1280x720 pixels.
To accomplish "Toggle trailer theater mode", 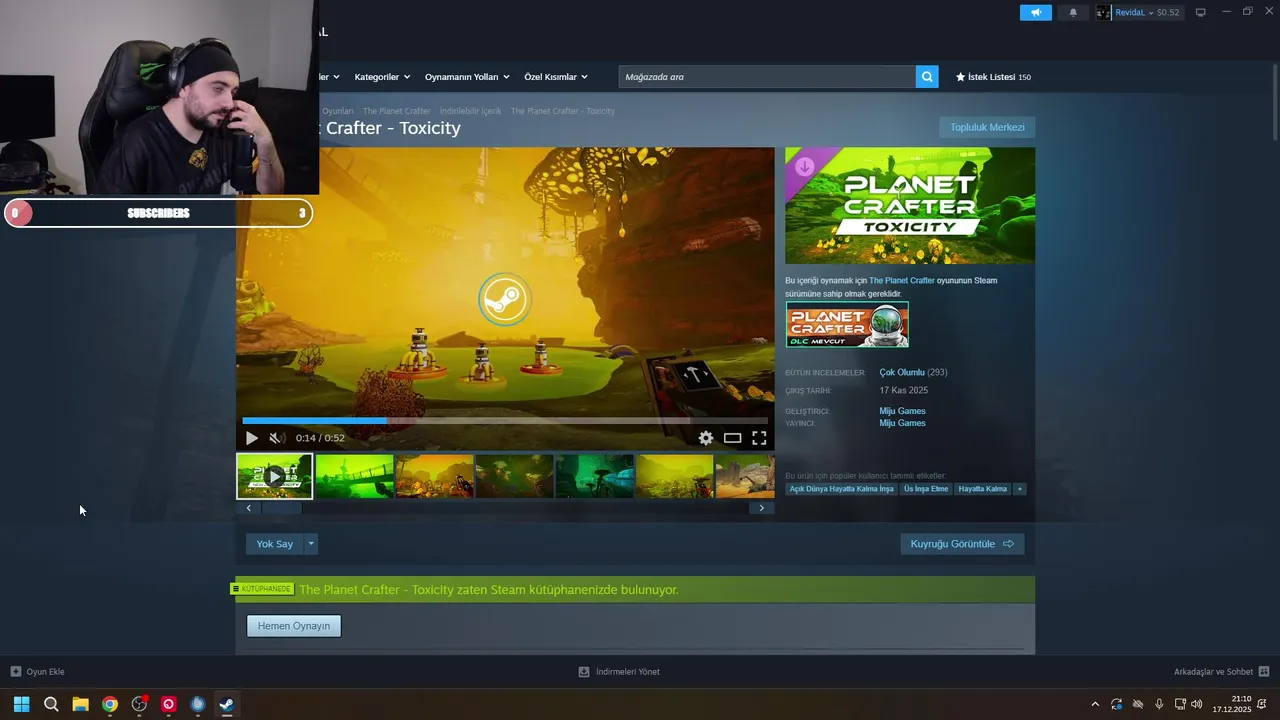I will (x=732, y=438).
